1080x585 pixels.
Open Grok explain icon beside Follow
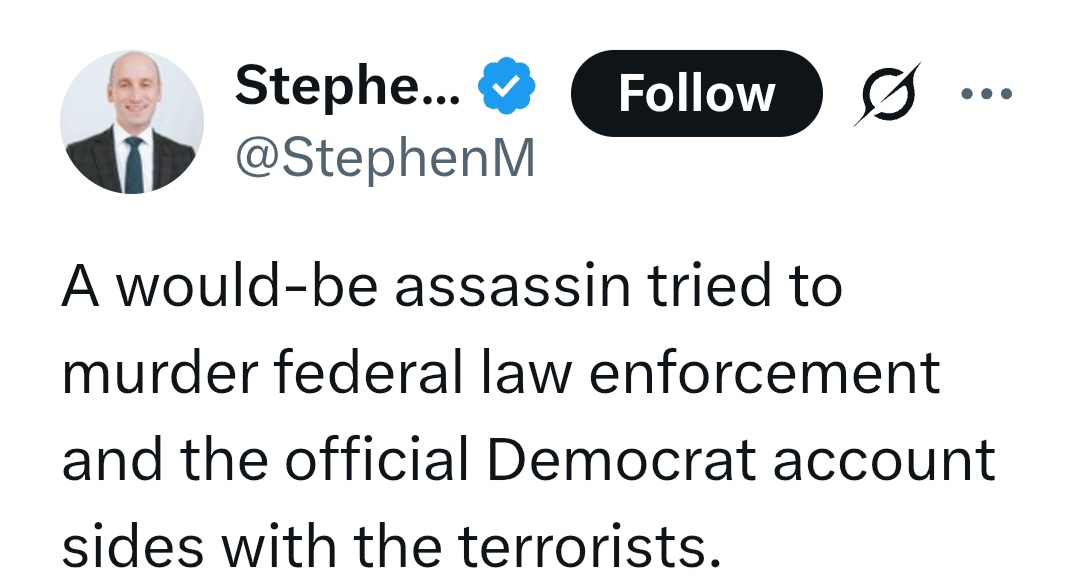(x=886, y=94)
